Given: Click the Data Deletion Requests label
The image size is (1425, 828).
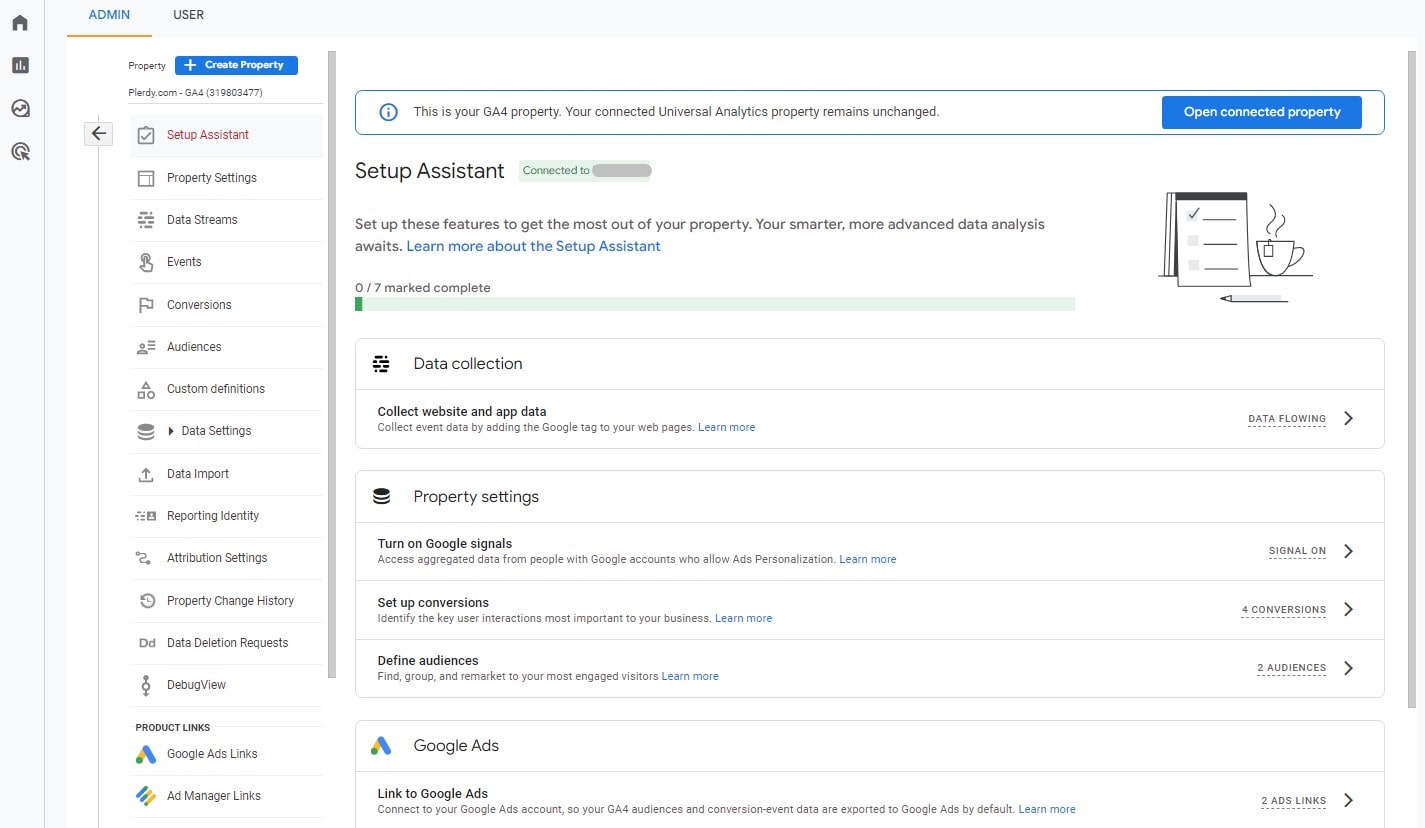Looking at the screenshot, I should [227, 643].
